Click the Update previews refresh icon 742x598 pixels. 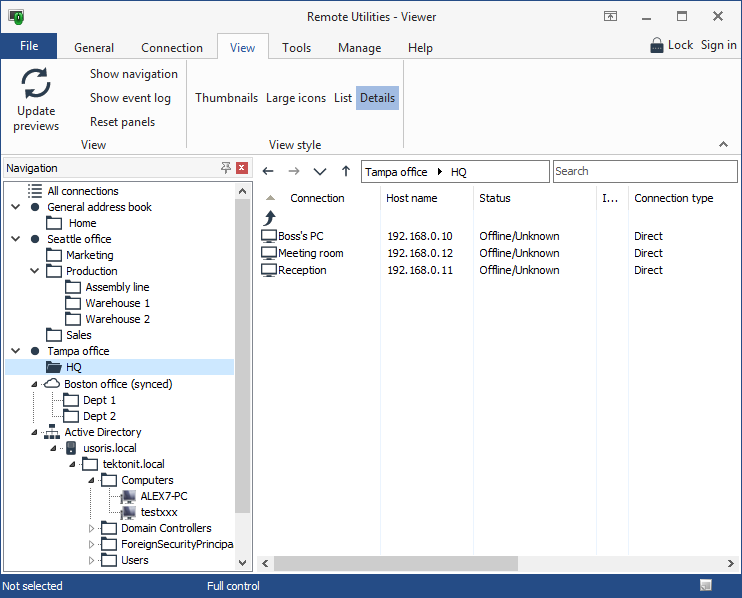[36, 83]
